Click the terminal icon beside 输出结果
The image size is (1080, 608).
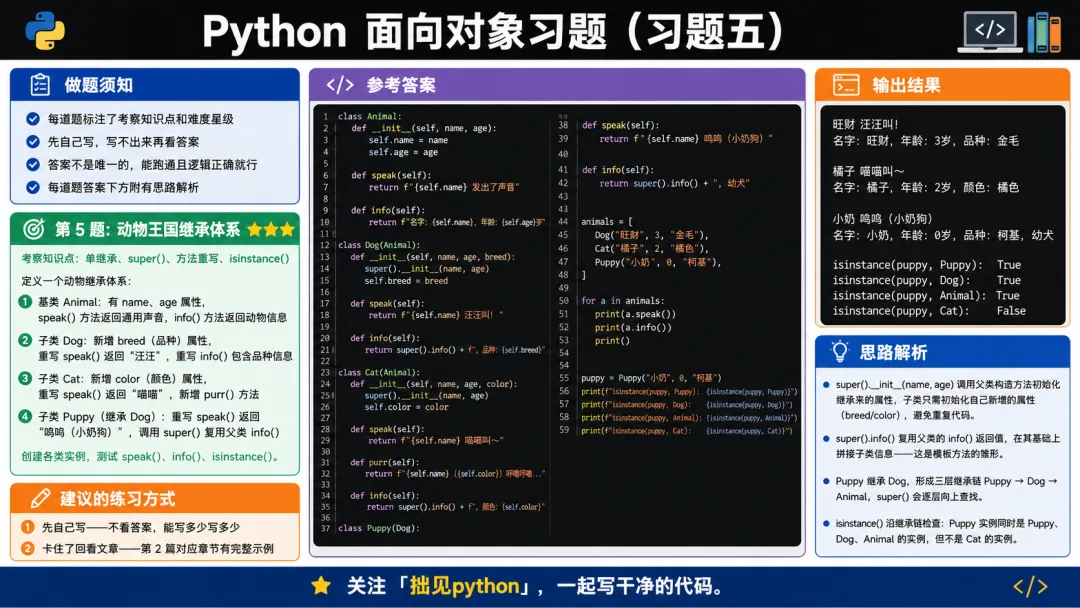(846, 85)
